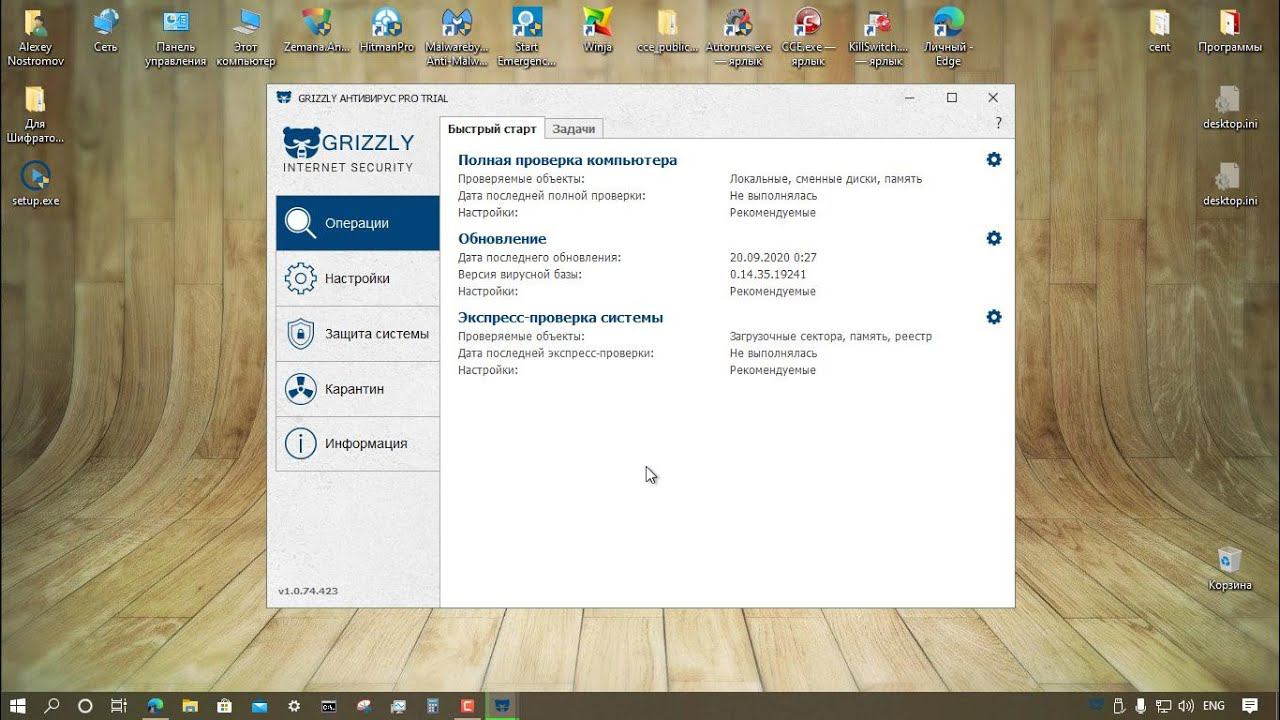Open the Информация section
Image resolution: width=1280 pixels, height=720 pixels.
358,444
